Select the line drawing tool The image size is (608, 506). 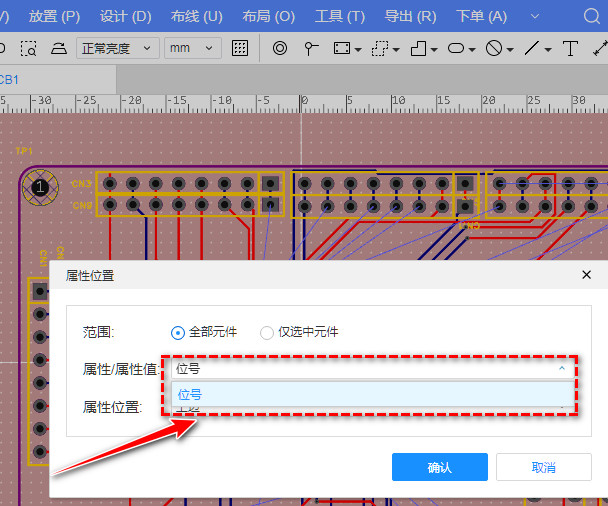tap(532, 48)
